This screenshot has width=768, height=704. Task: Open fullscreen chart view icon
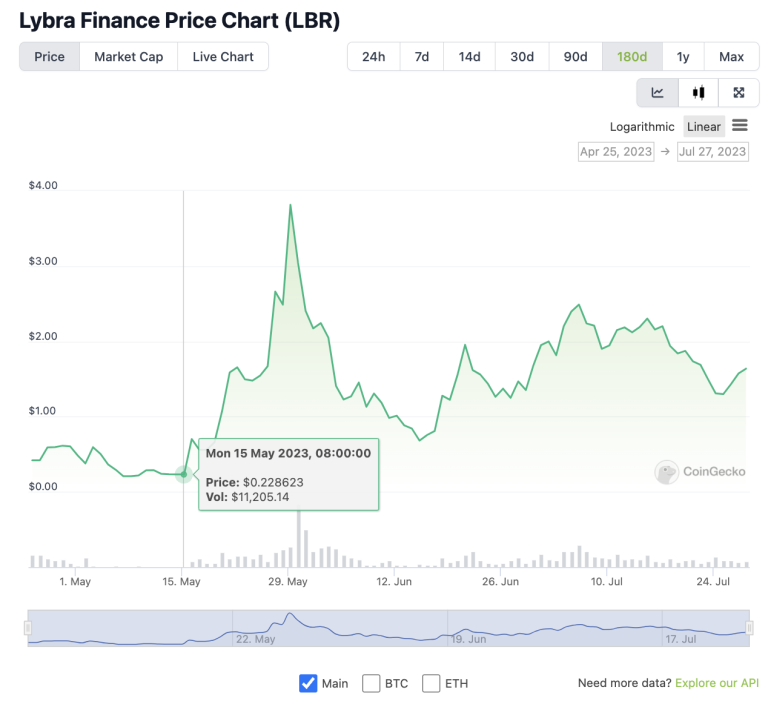(x=739, y=93)
